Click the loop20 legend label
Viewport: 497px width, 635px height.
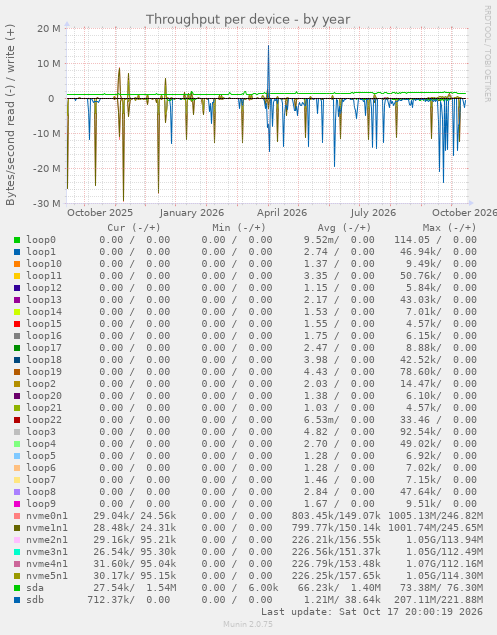(x=44, y=396)
